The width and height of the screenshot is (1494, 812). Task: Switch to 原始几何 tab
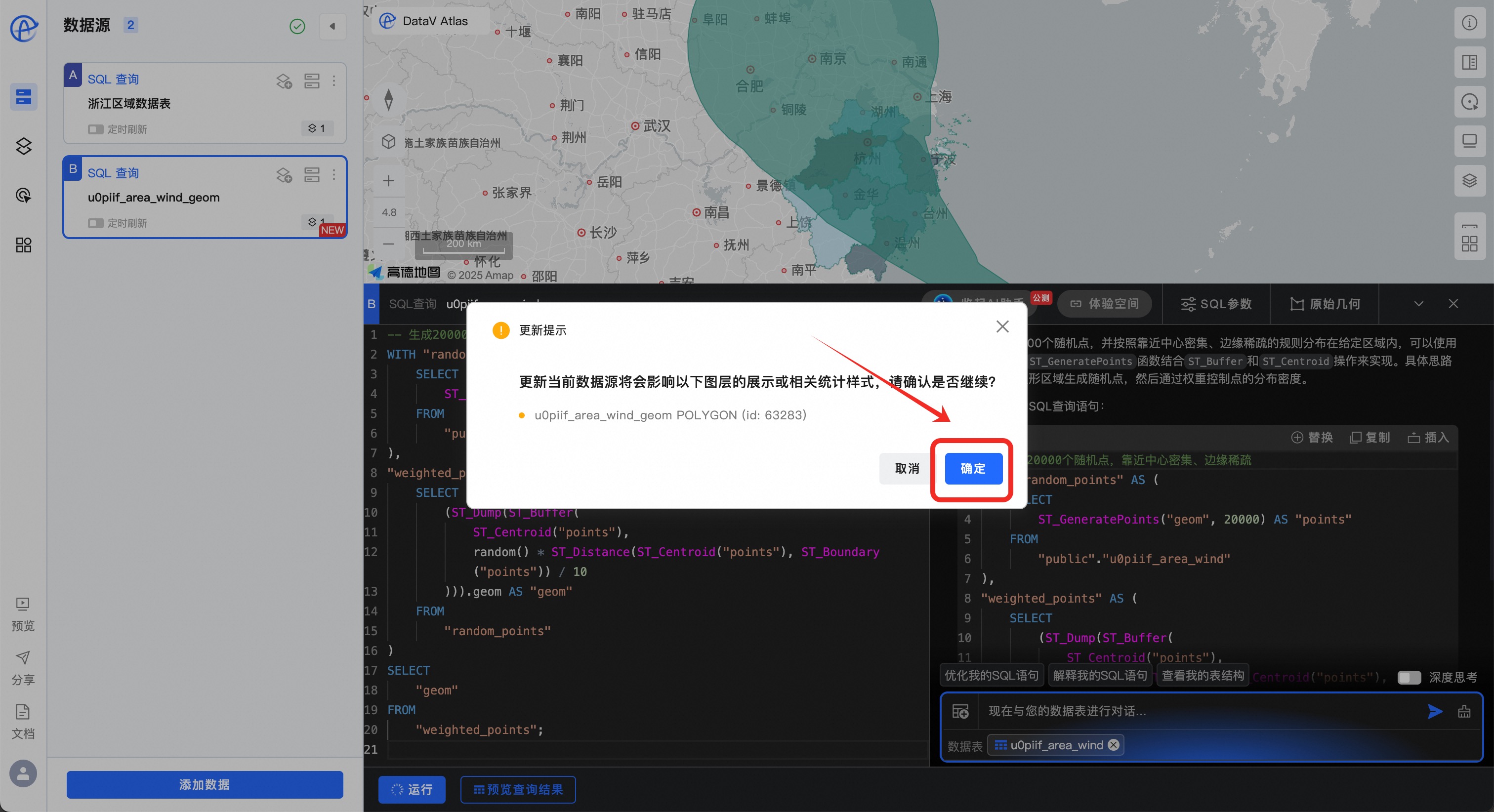click(x=1325, y=304)
